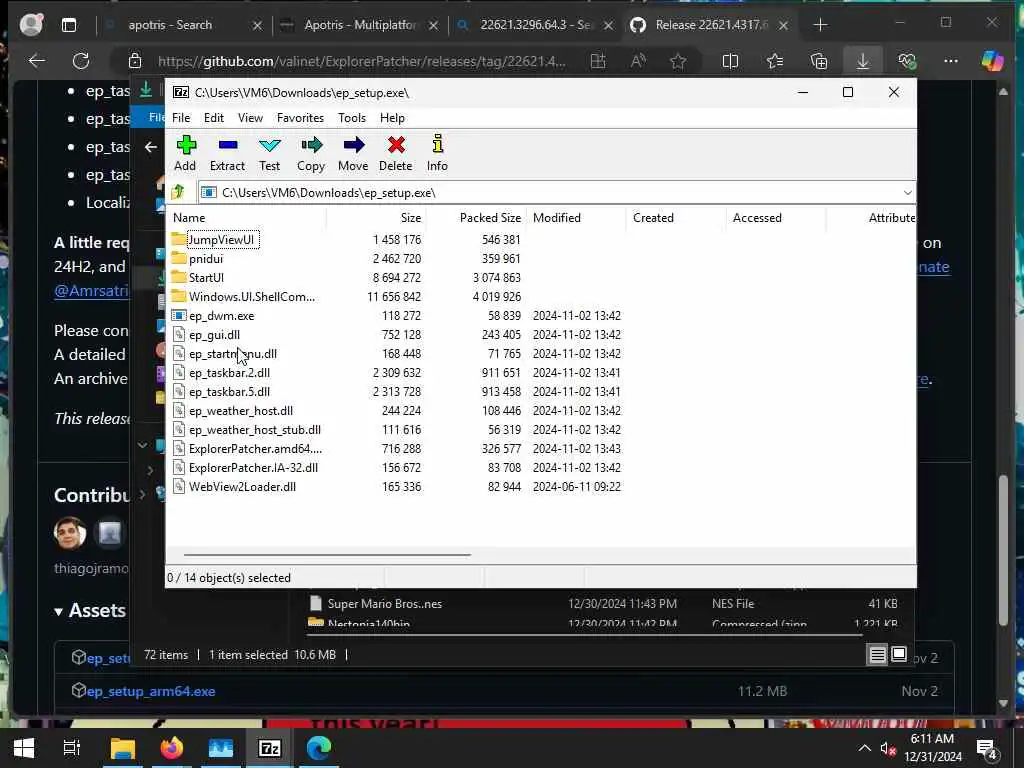Click the Extract toolbar icon
The height and width of the screenshot is (768, 1024).
point(227,153)
